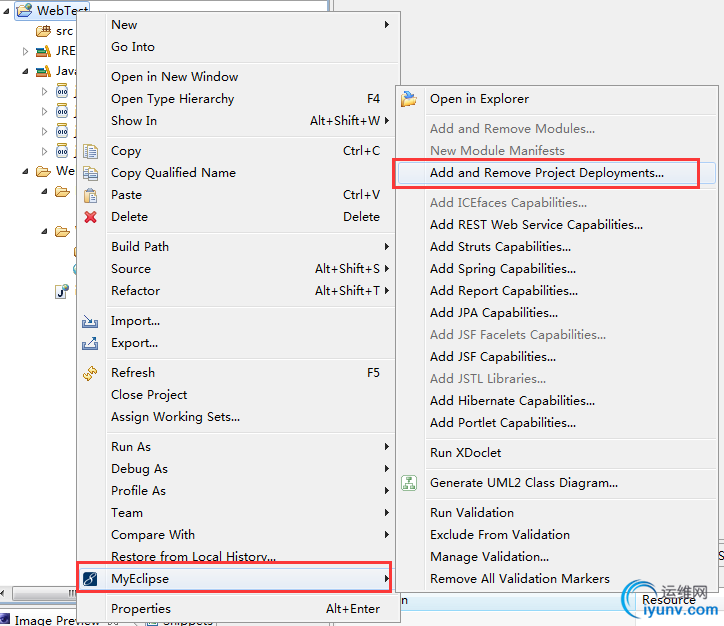Screen dimensions: 724x626
Task: Select Add JSF Capabilities
Action: pos(493,357)
